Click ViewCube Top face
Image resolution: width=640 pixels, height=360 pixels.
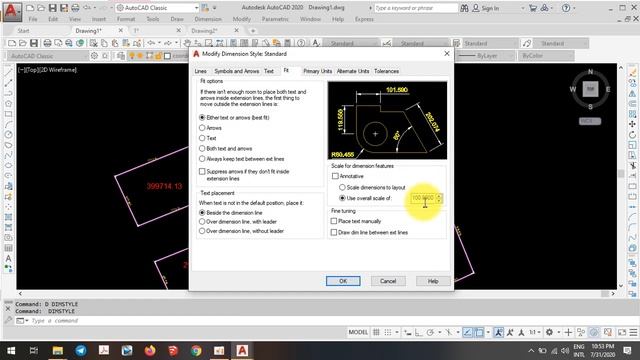coord(590,89)
